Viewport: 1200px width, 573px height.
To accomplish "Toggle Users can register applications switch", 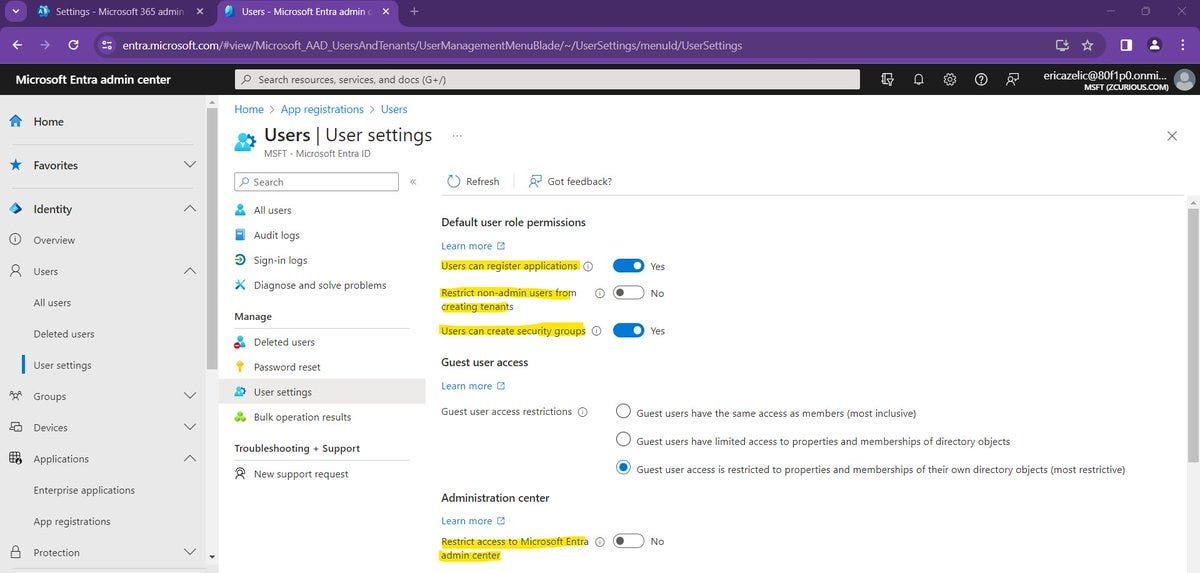I will (x=628, y=266).
